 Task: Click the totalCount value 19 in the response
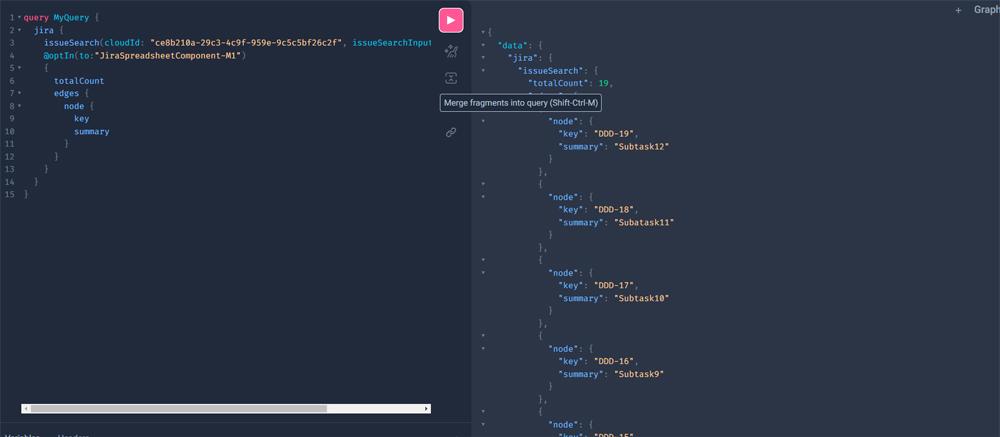603,84
